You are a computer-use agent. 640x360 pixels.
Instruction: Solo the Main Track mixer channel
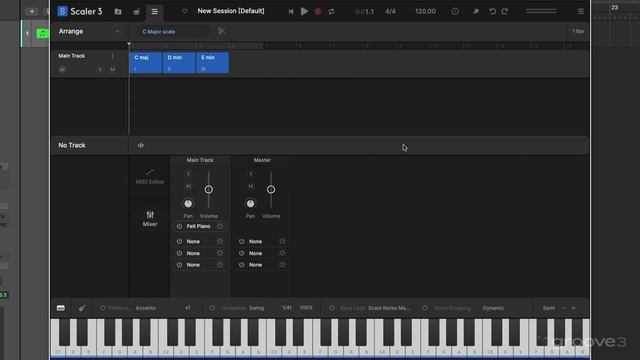[188, 174]
